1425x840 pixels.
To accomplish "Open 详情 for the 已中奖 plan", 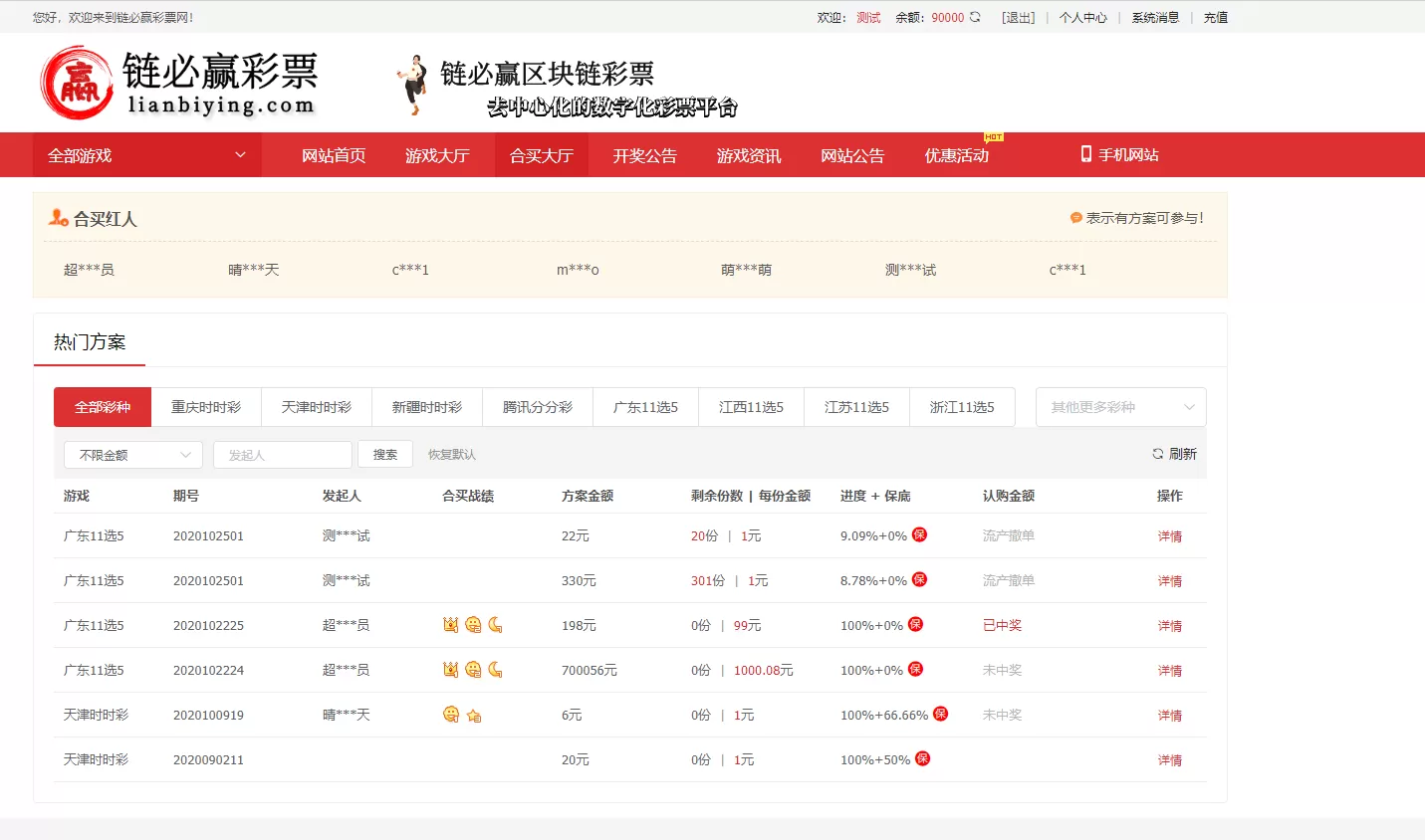I will click(1168, 625).
